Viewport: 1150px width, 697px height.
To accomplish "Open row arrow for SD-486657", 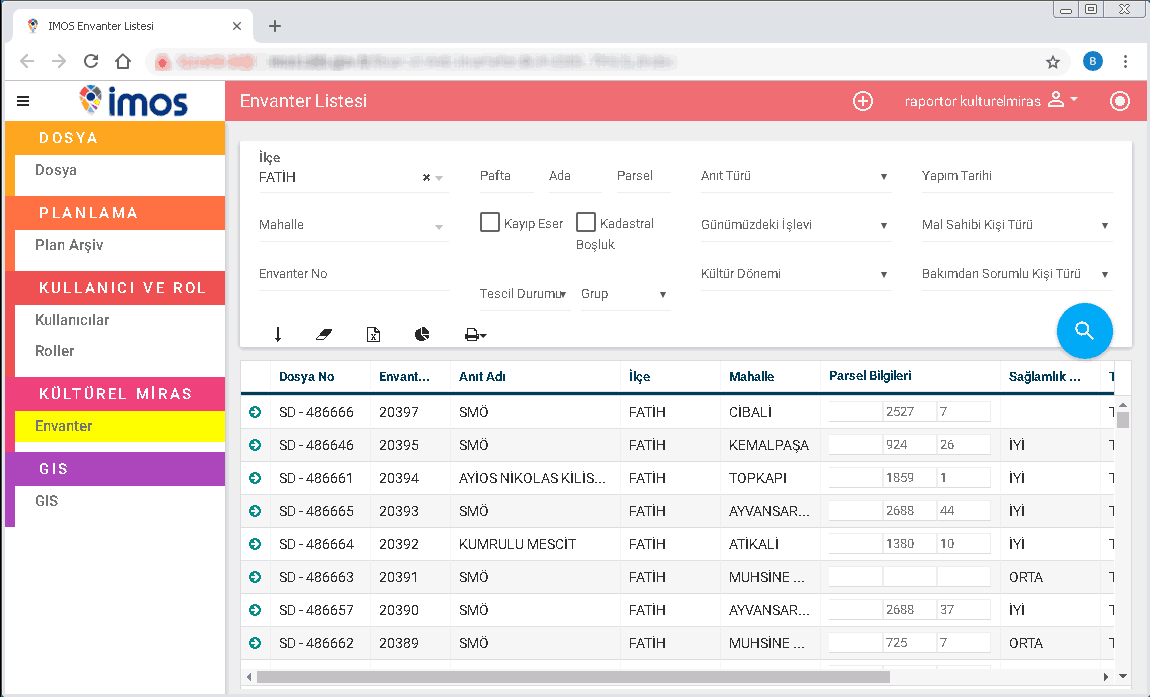I will click(x=254, y=610).
